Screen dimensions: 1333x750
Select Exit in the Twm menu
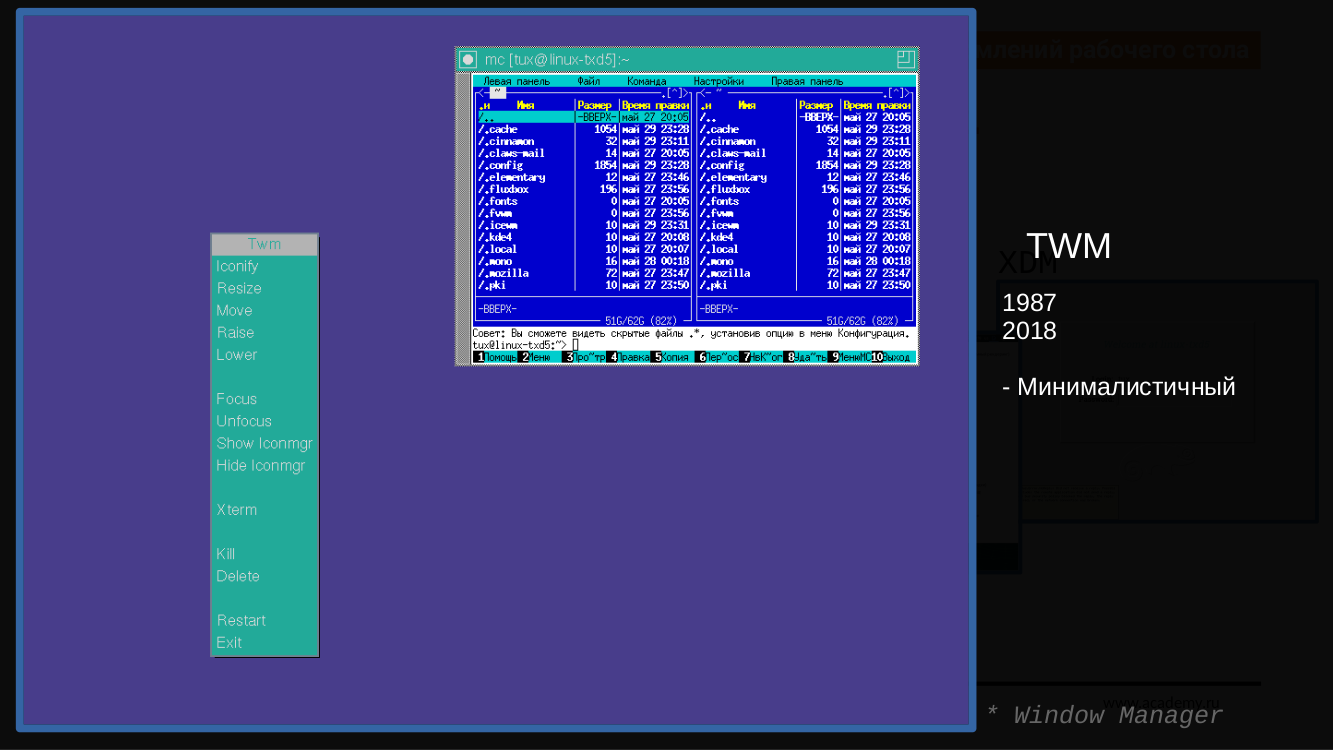[x=265, y=642]
